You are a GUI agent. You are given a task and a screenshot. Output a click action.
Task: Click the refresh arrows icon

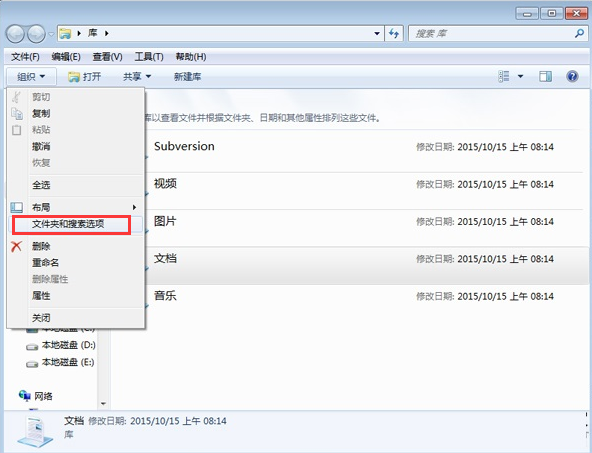(x=394, y=34)
